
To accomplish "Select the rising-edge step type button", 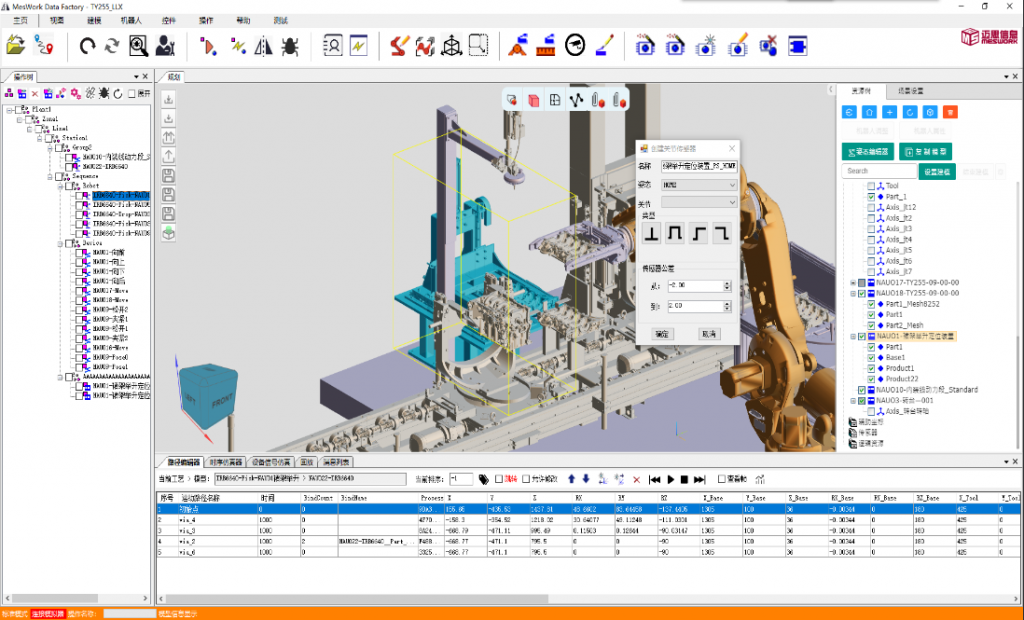I will (x=698, y=233).
